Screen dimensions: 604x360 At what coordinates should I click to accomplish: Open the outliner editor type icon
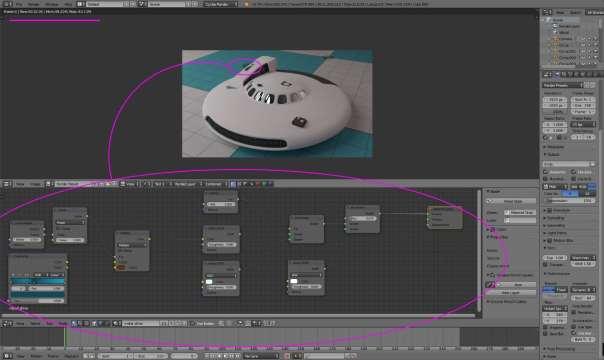pos(547,12)
